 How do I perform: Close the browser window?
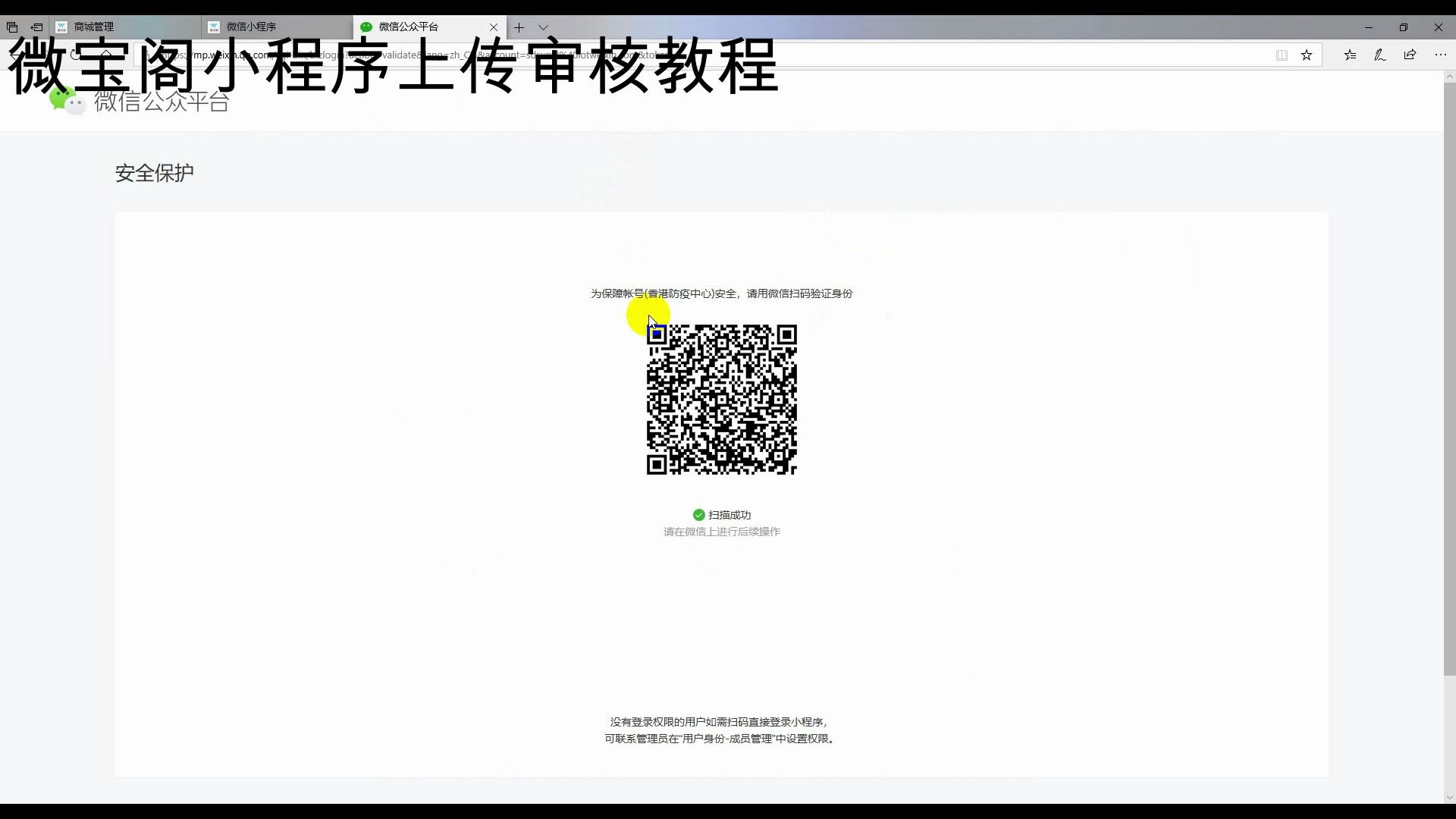point(1439,27)
